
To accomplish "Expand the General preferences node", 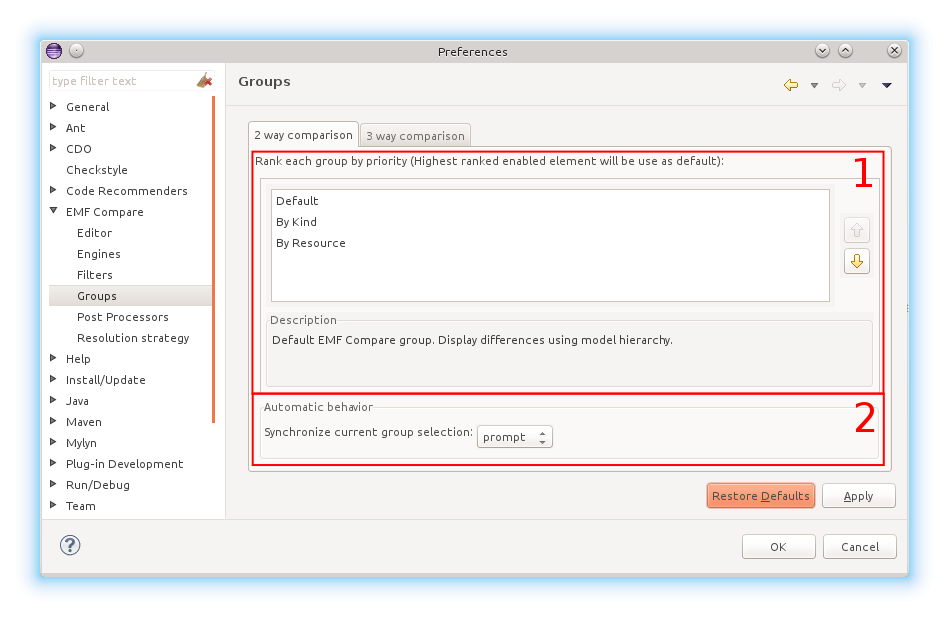I will (54, 106).
